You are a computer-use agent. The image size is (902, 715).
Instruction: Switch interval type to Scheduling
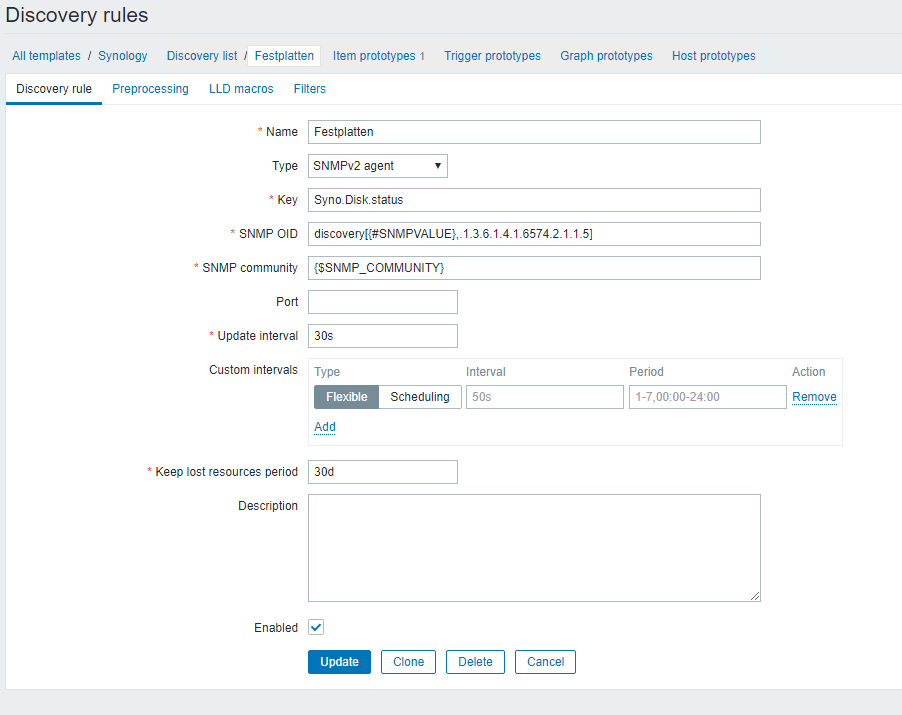tap(420, 397)
